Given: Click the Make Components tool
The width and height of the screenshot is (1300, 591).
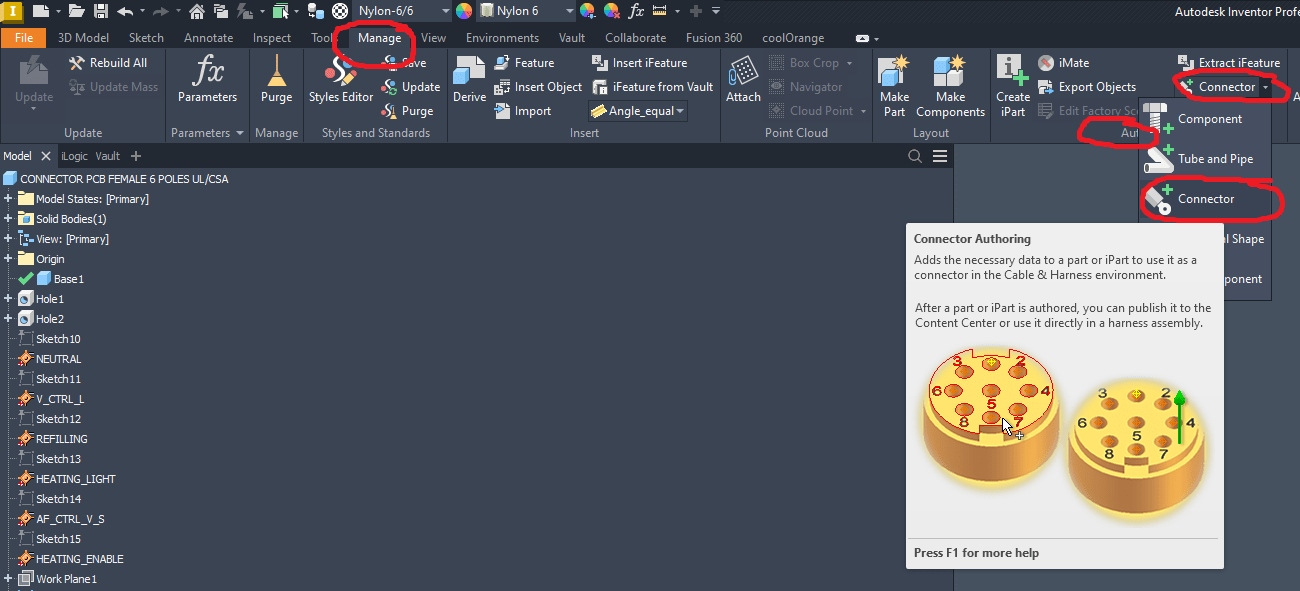Looking at the screenshot, I should pyautogui.click(x=950, y=87).
